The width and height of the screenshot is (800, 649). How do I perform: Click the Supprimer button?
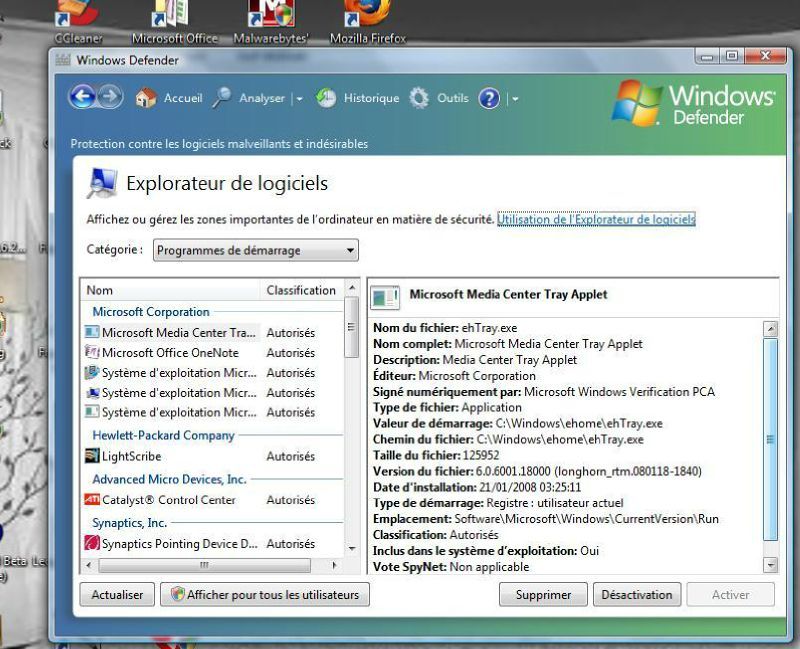pos(543,594)
